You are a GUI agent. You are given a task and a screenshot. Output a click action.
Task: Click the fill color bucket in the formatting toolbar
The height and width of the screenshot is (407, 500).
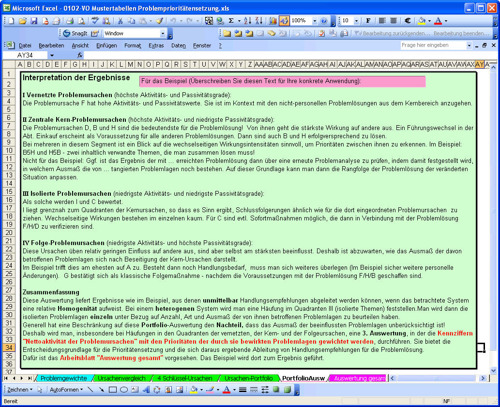pyautogui.click(x=422, y=21)
